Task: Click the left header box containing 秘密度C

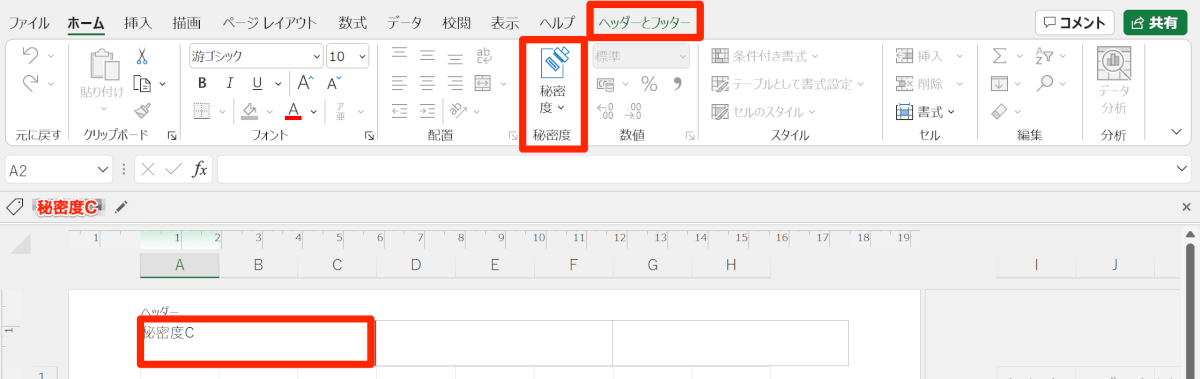Action: coord(257,343)
